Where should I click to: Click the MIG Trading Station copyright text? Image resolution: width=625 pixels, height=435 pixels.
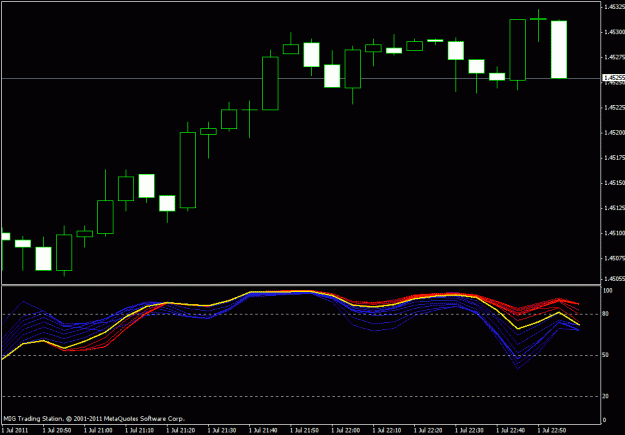(x=94, y=419)
